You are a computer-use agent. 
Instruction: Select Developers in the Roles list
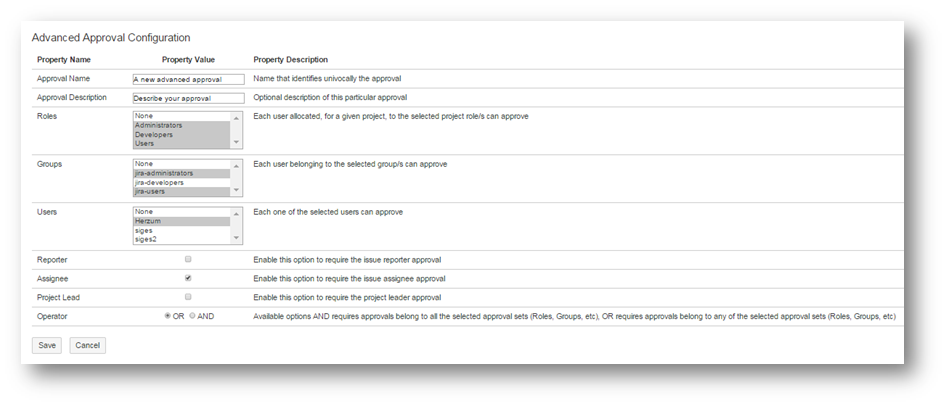click(x=180, y=134)
